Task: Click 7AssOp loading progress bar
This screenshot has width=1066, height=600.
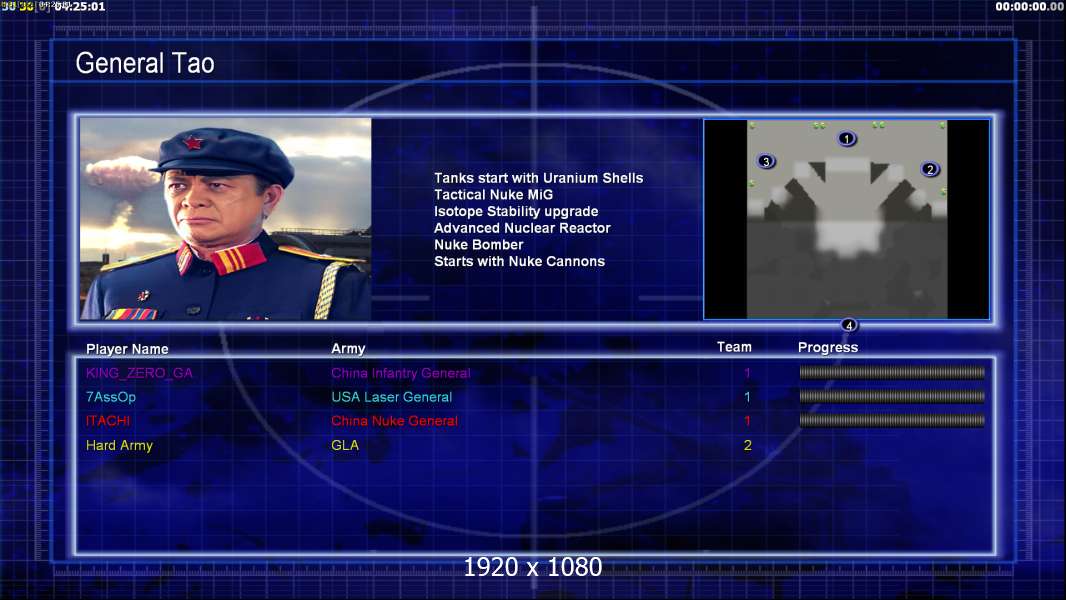Action: [892, 396]
